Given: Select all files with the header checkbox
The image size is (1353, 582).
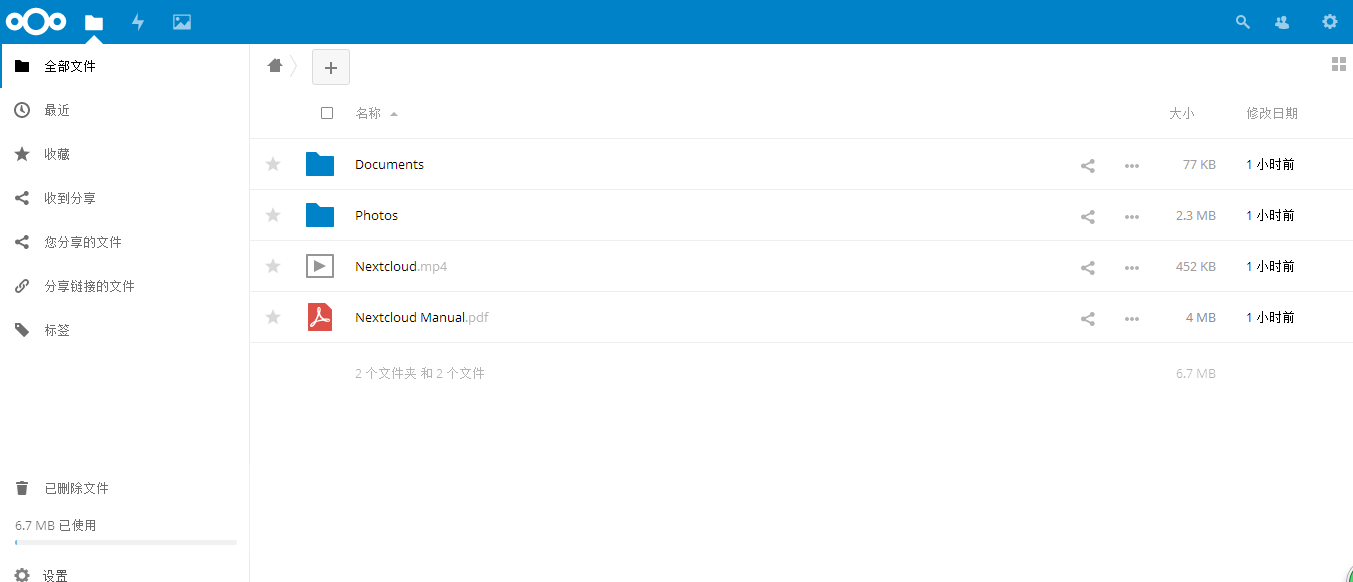Looking at the screenshot, I should (x=327, y=113).
